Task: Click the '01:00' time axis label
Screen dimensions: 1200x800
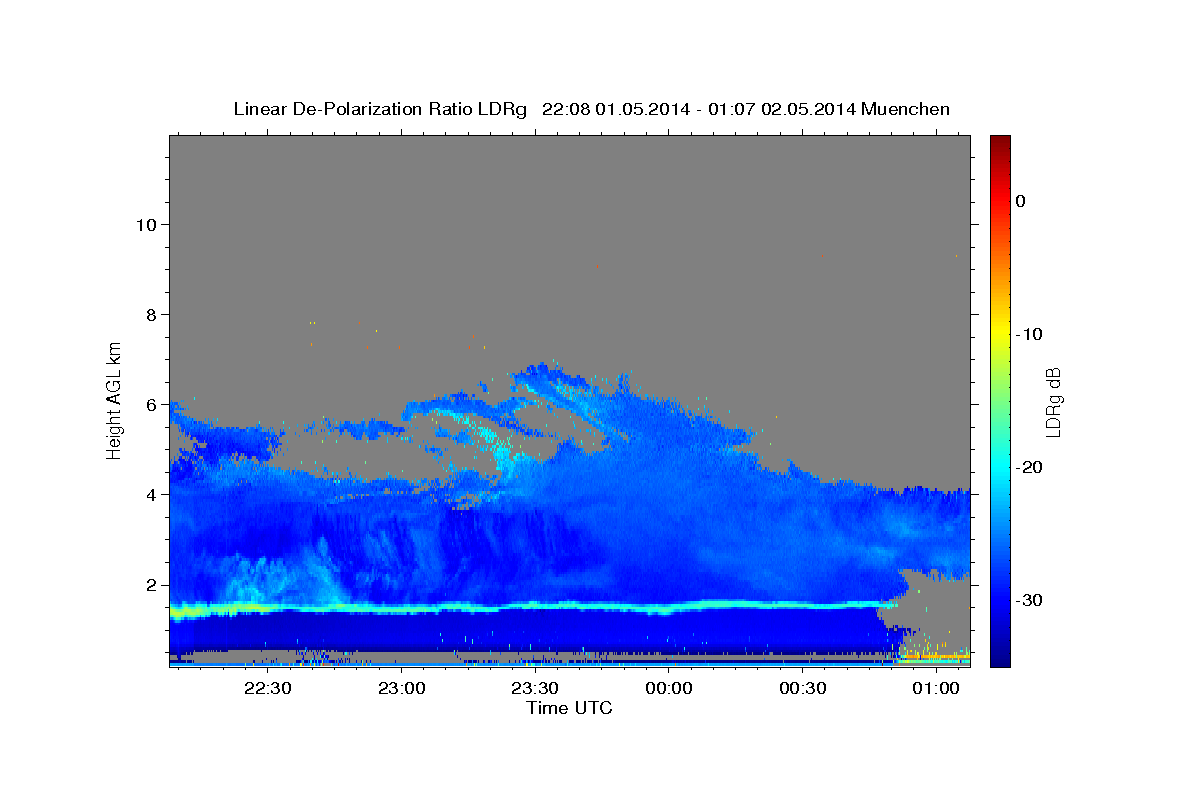Action: click(936, 688)
